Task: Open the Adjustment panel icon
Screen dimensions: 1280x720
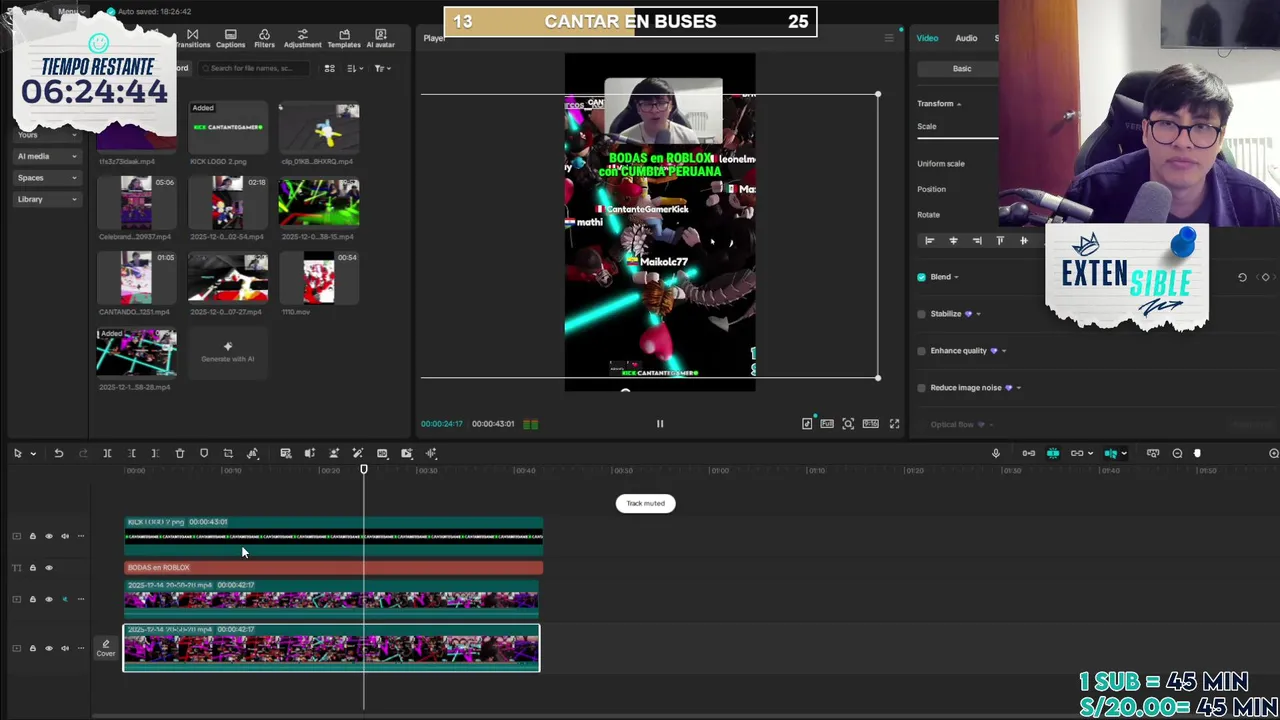Action: (x=302, y=38)
